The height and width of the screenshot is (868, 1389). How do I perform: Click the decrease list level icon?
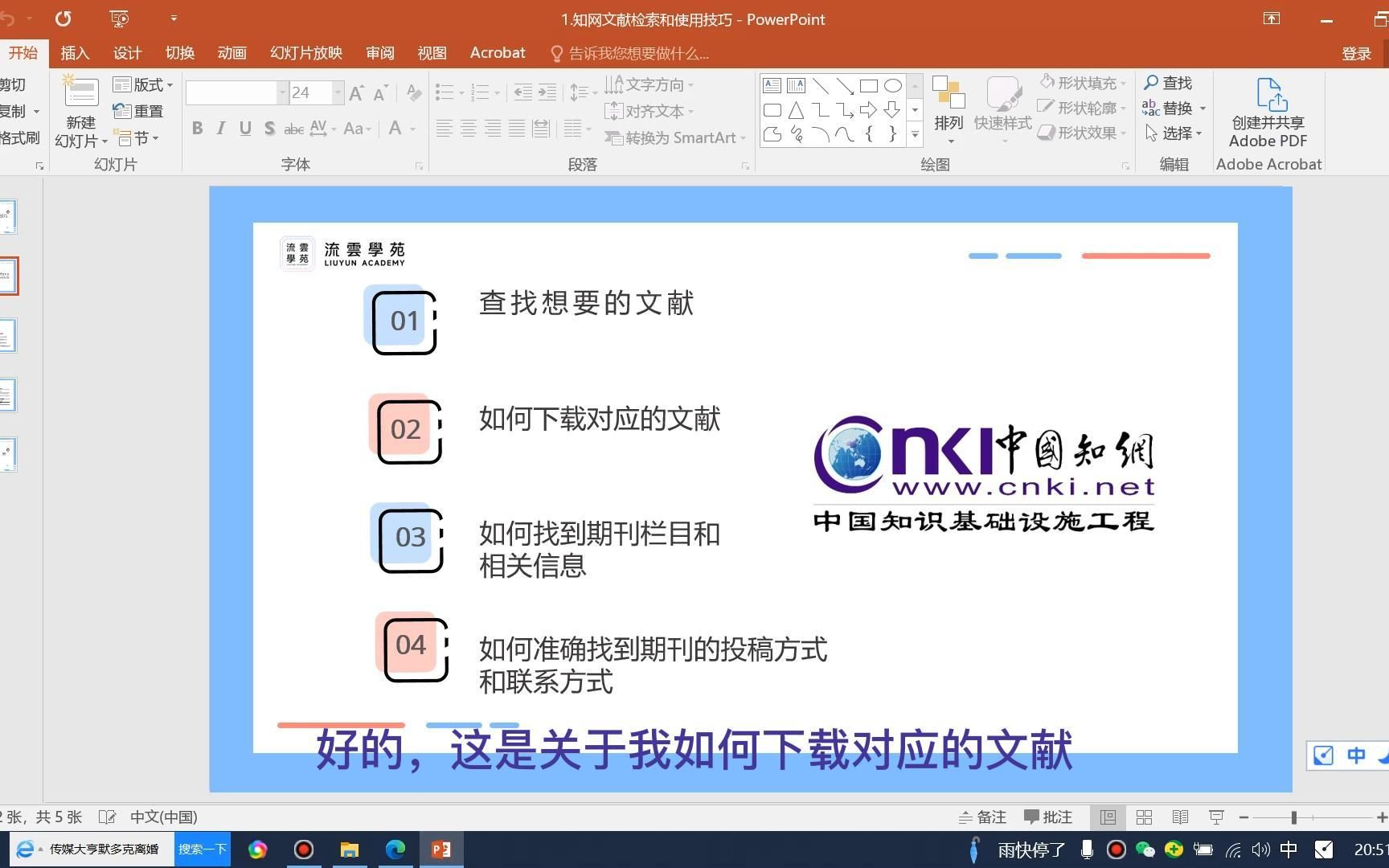click(522, 92)
